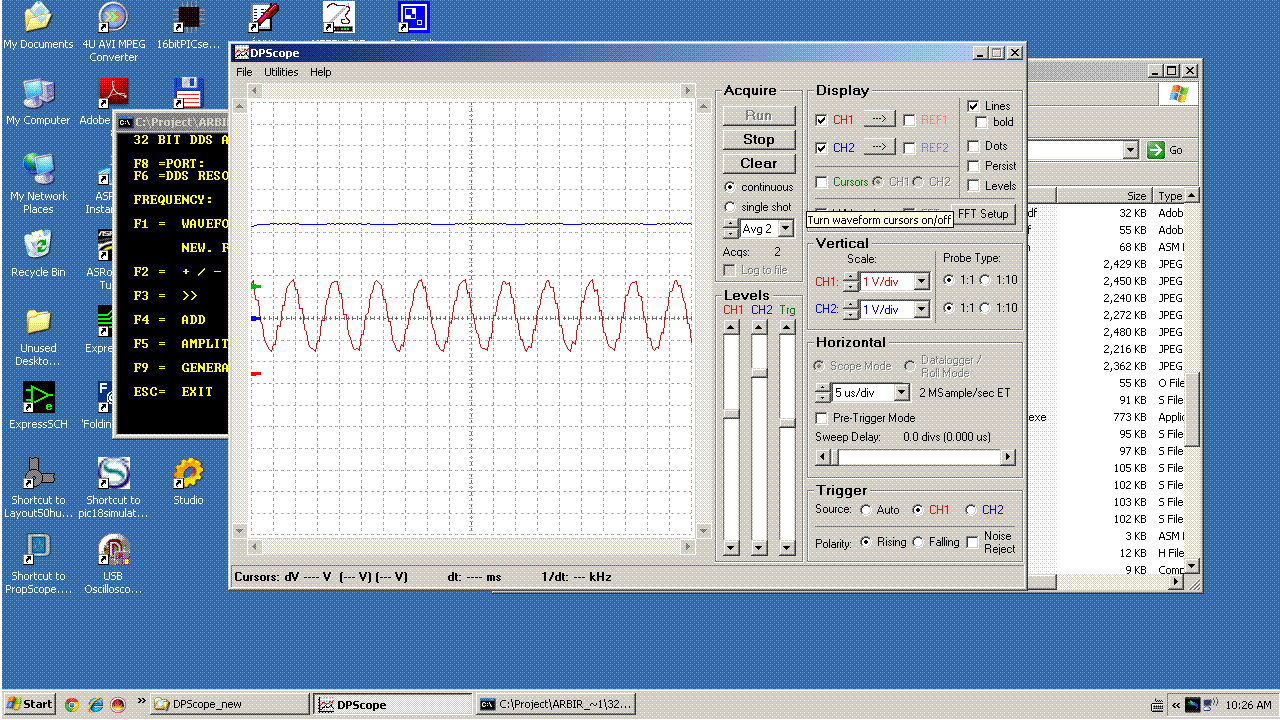Open Studio gear desktop icon
This screenshot has height=720, width=1280.
[x=188, y=482]
